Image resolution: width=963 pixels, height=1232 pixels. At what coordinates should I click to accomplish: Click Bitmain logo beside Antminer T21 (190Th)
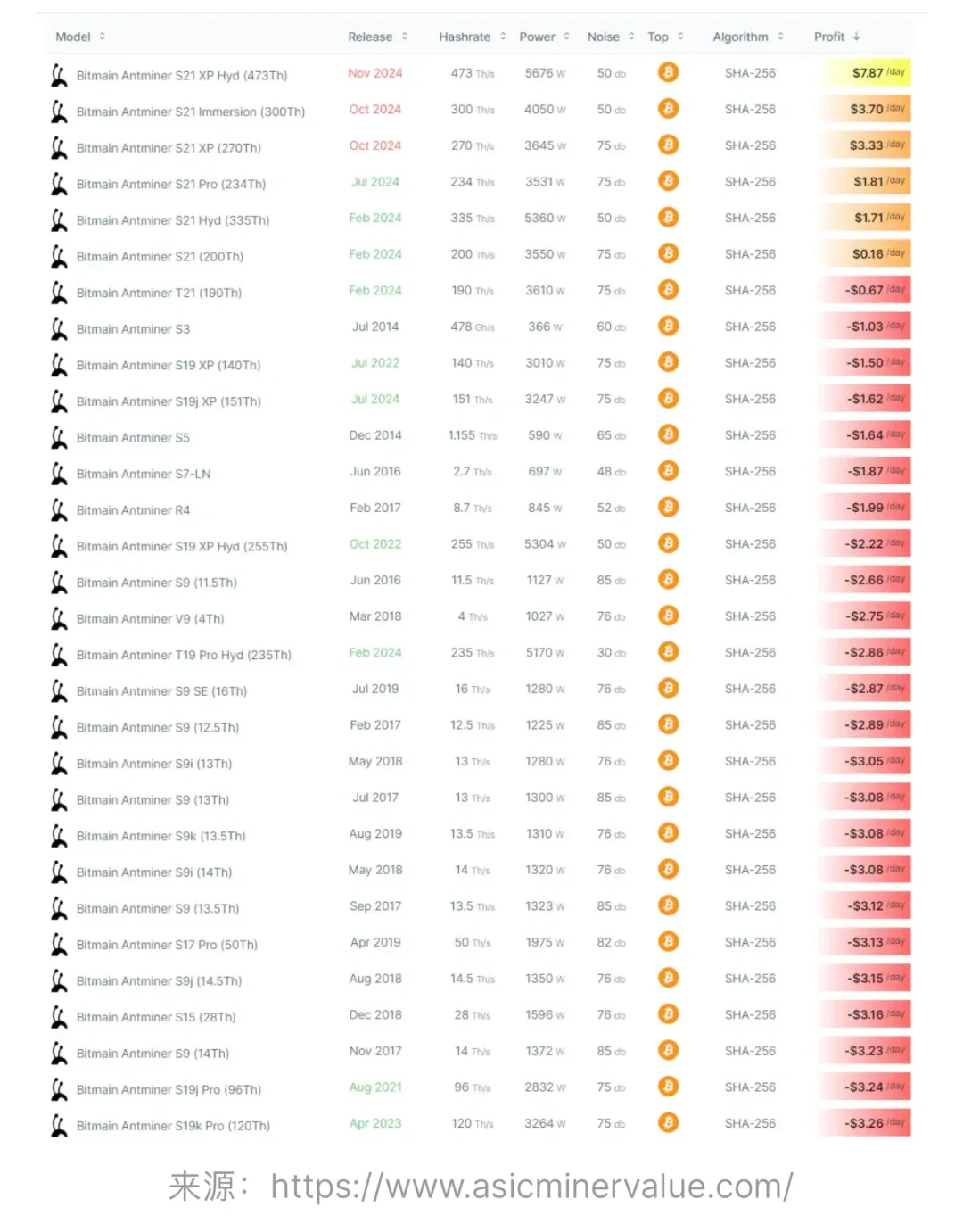59,293
